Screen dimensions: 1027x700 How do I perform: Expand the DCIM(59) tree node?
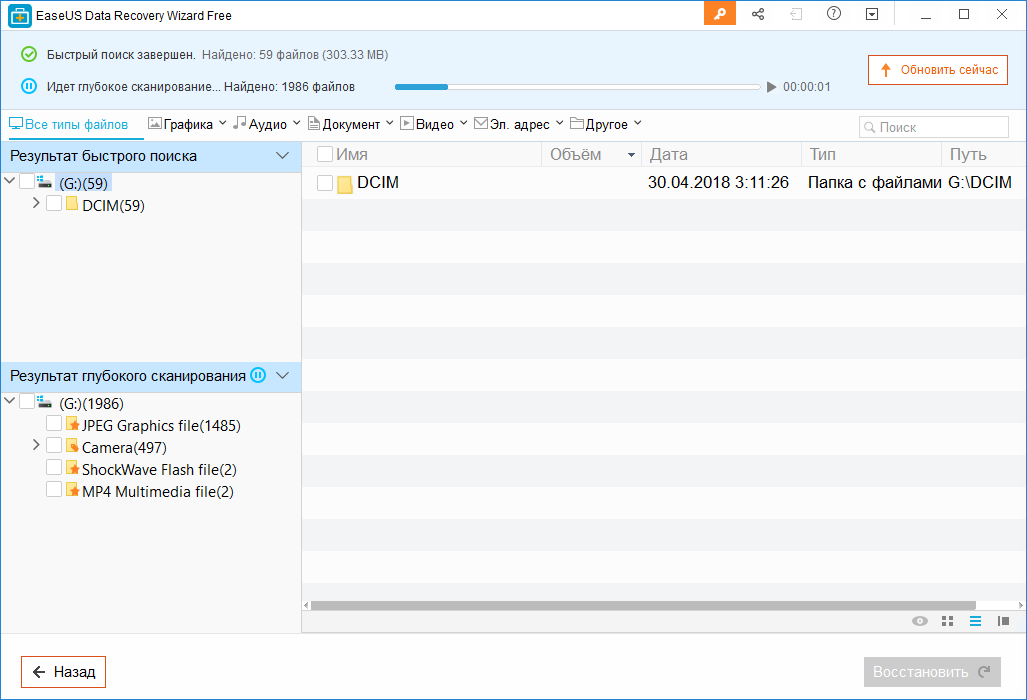coord(37,204)
